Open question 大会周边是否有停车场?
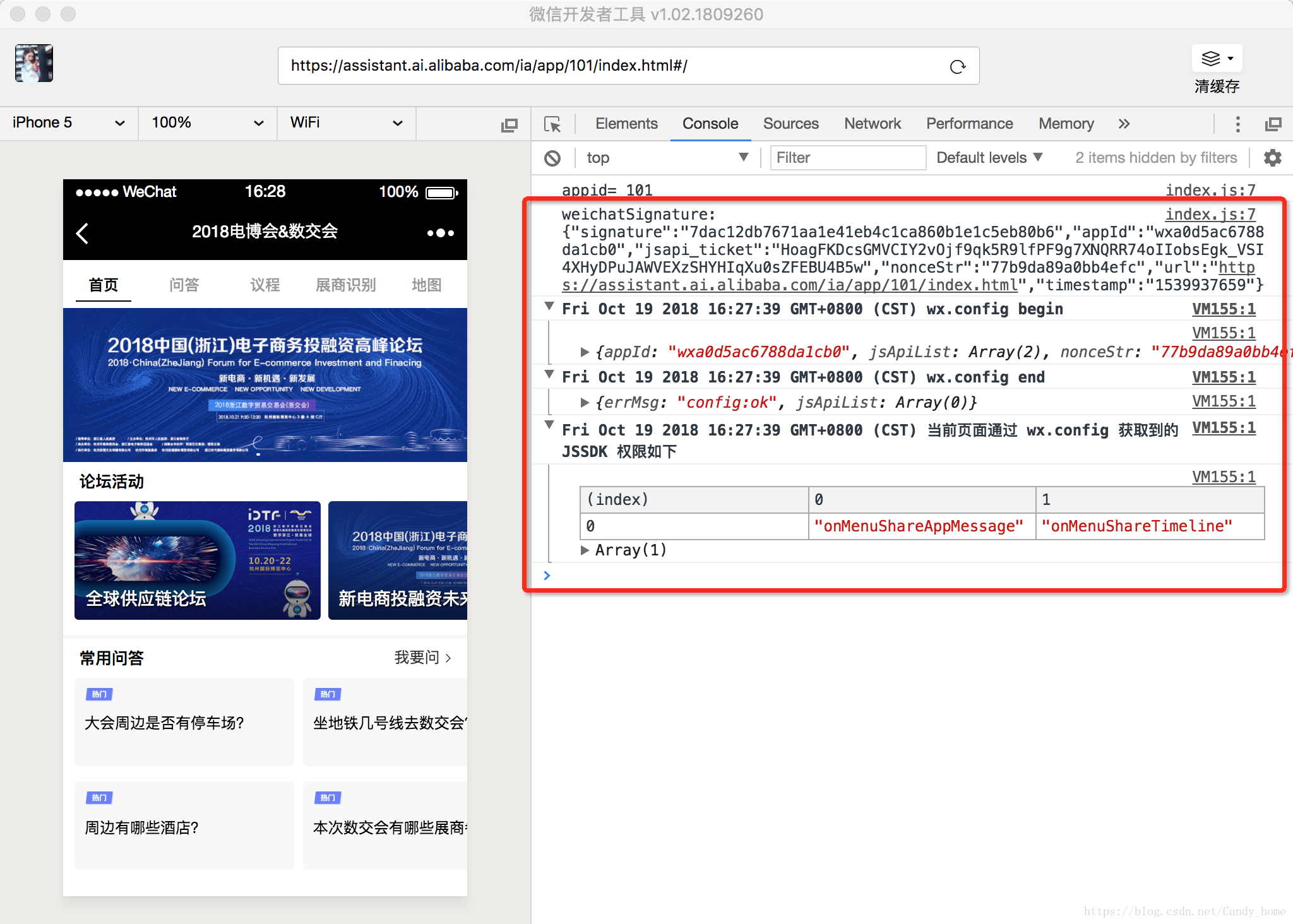This screenshot has width=1293, height=924. point(184,722)
